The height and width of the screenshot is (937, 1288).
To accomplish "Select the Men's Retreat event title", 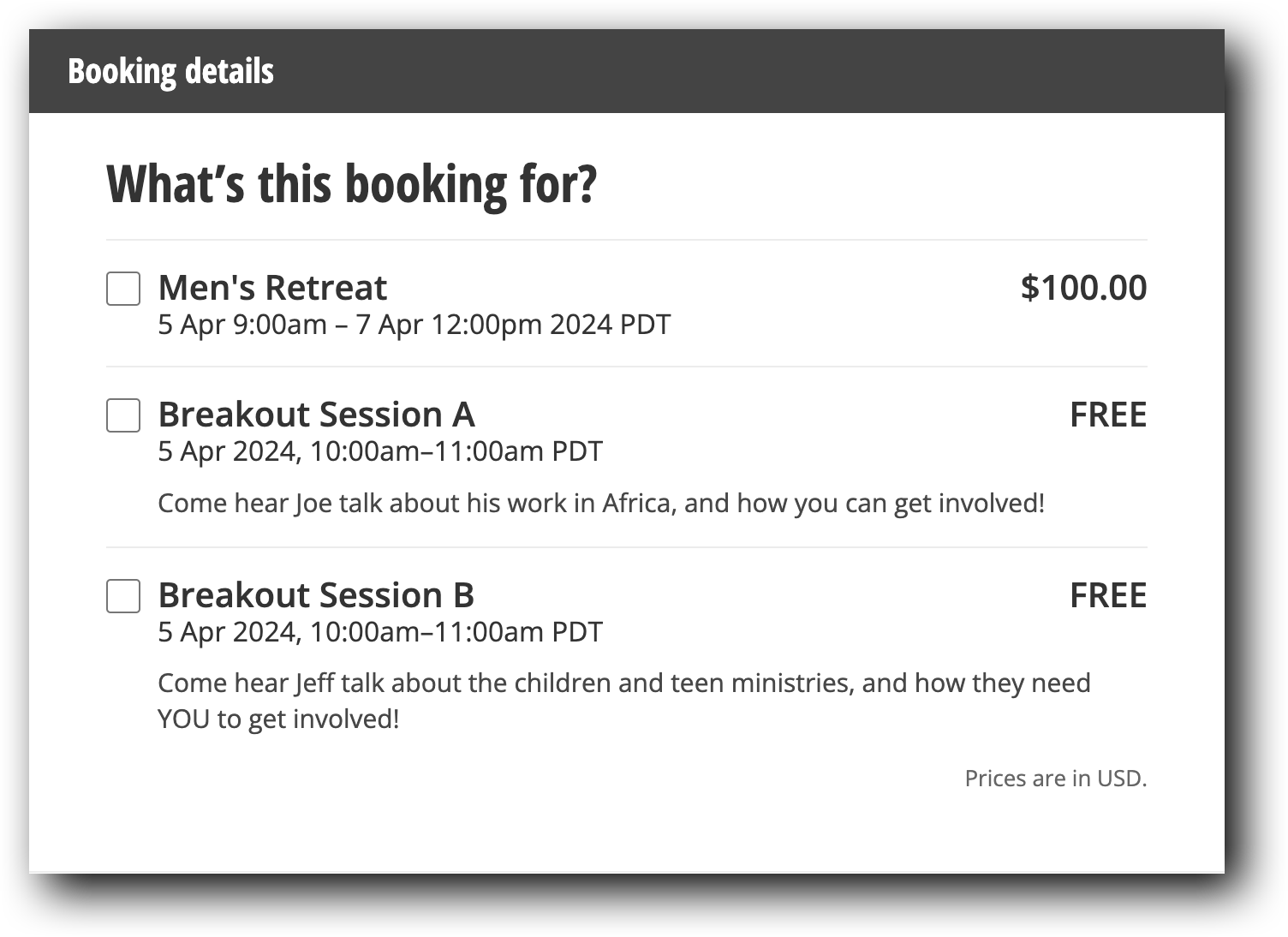I will pyautogui.click(x=271, y=287).
